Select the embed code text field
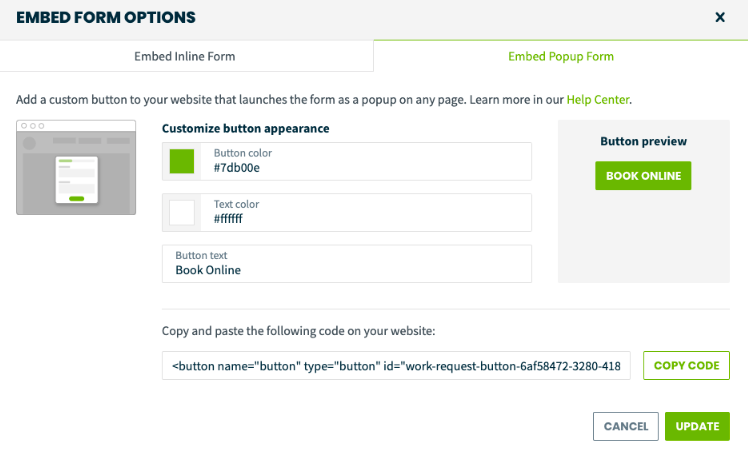 (x=396, y=366)
